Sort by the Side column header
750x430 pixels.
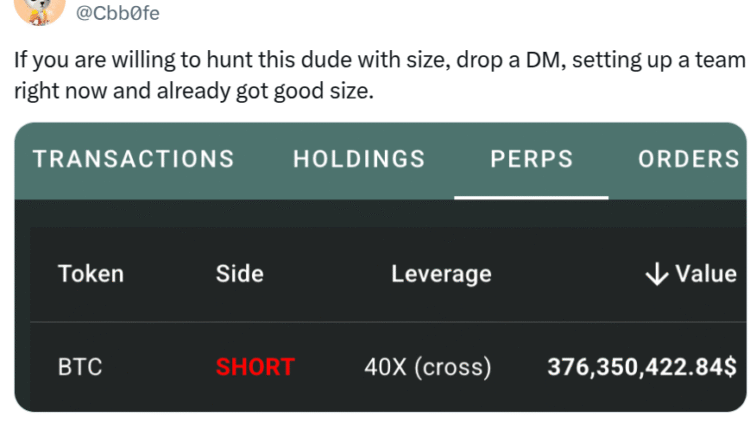tap(239, 273)
